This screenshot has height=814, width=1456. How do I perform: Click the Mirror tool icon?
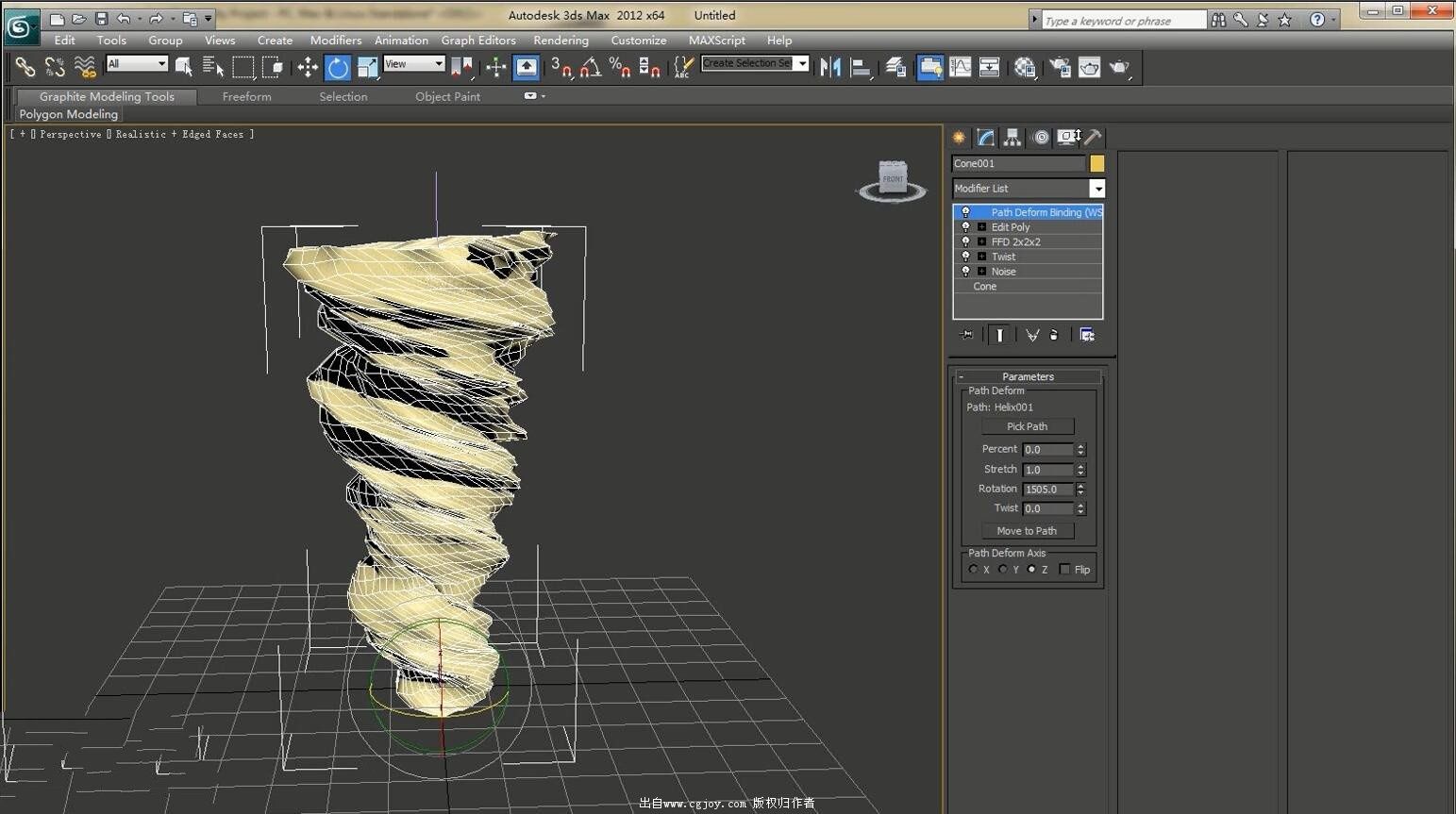pos(830,67)
